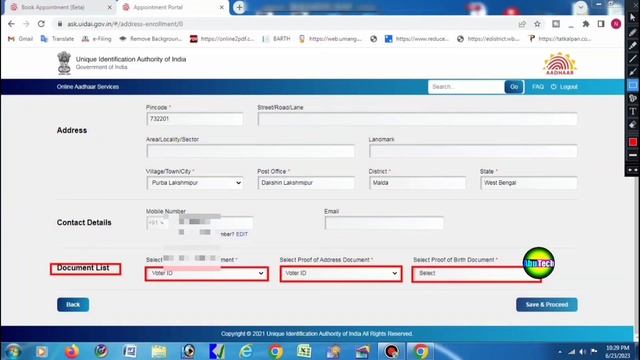The width and height of the screenshot is (640, 360).
Task: Reload the page
Action: [41, 24]
